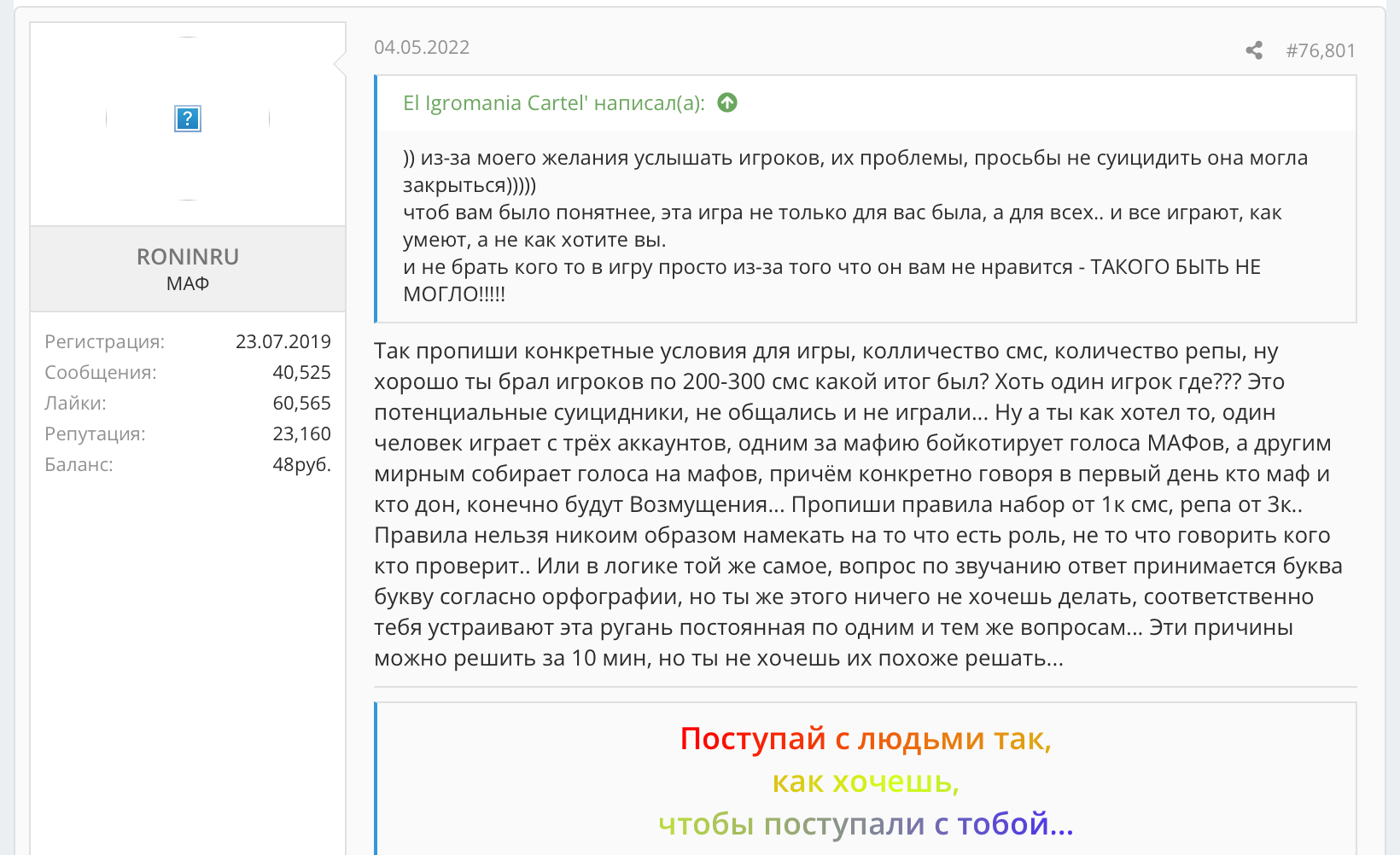This screenshot has width=1400, height=855.
Task: Click the share icon next to post number
Action: click(1254, 50)
